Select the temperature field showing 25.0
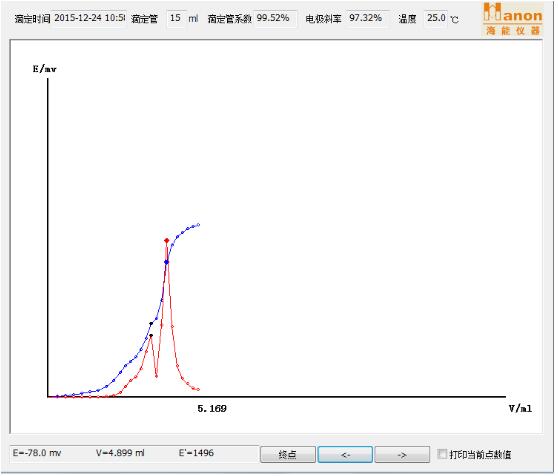558x476 pixels. (436, 18)
